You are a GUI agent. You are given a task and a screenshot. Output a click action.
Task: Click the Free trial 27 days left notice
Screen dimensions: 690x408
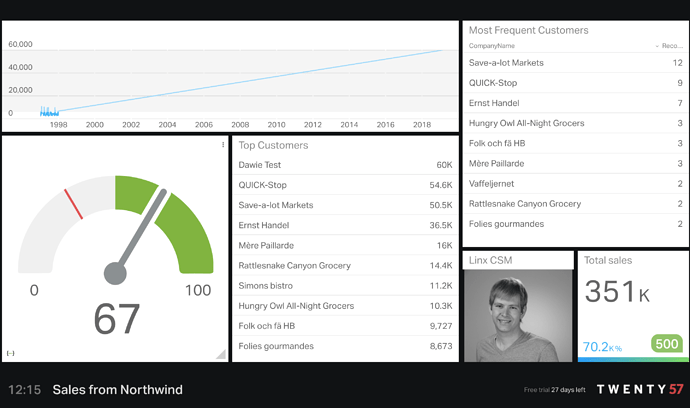click(x=554, y=390)
